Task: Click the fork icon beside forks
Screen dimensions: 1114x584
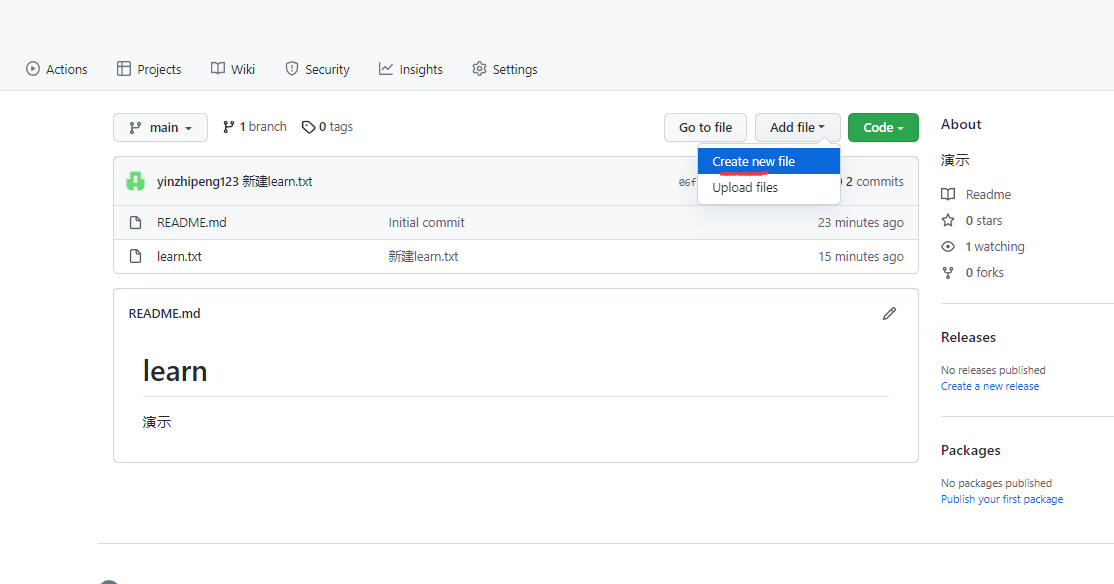Action: pyautogui.click(x=948, y=273)
